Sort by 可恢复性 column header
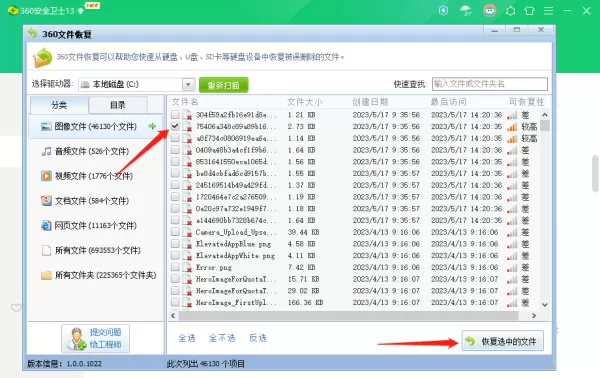The image size is (600, 378). click(x=526, y=102)
